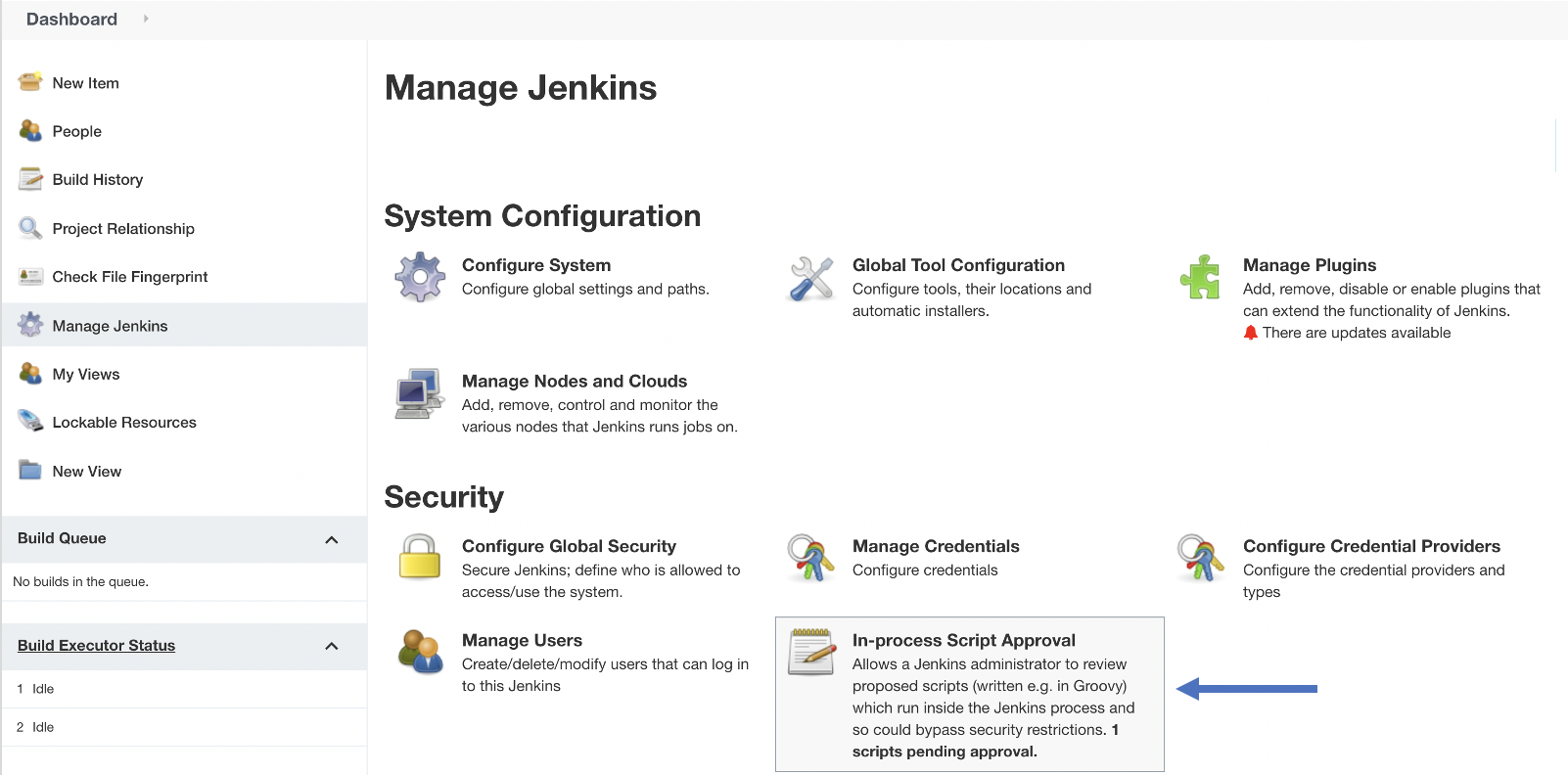Click the red updates-available bell icon
Viewport: 1568px width, 775px height.
(1251, 333)
